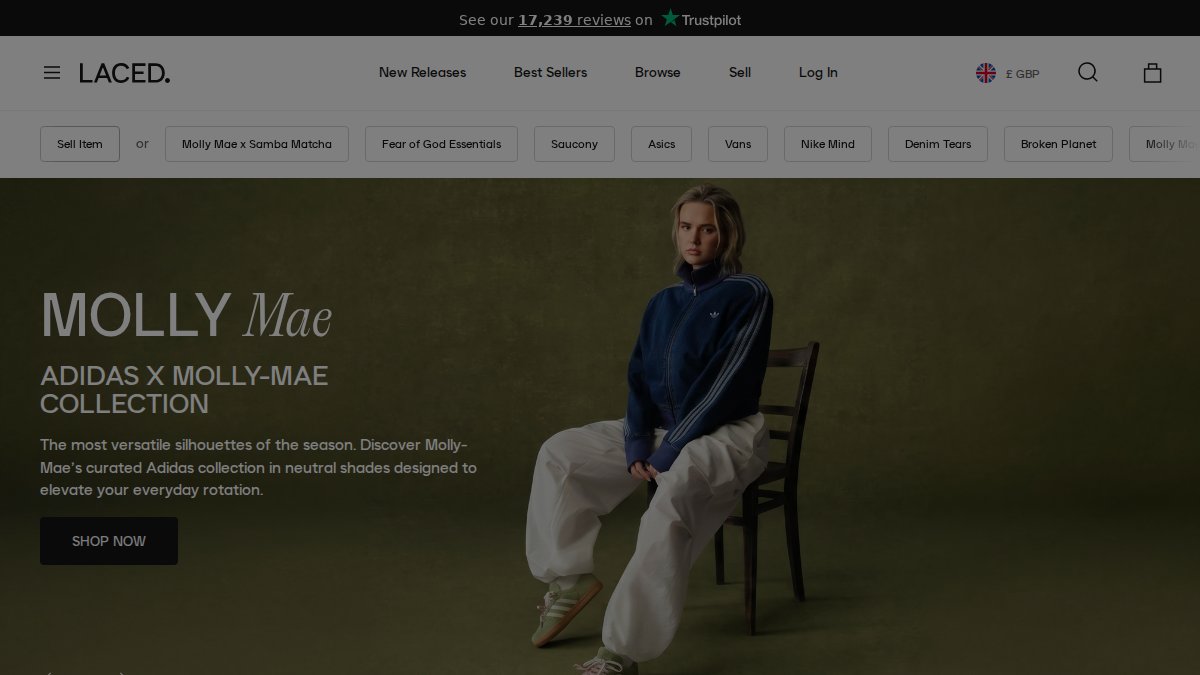The height and width of the screenshot is (675, 1200).
Task: Click the ADIDAS X MOLLY-MAE COLLECTION title
Action: pos(184,390)
